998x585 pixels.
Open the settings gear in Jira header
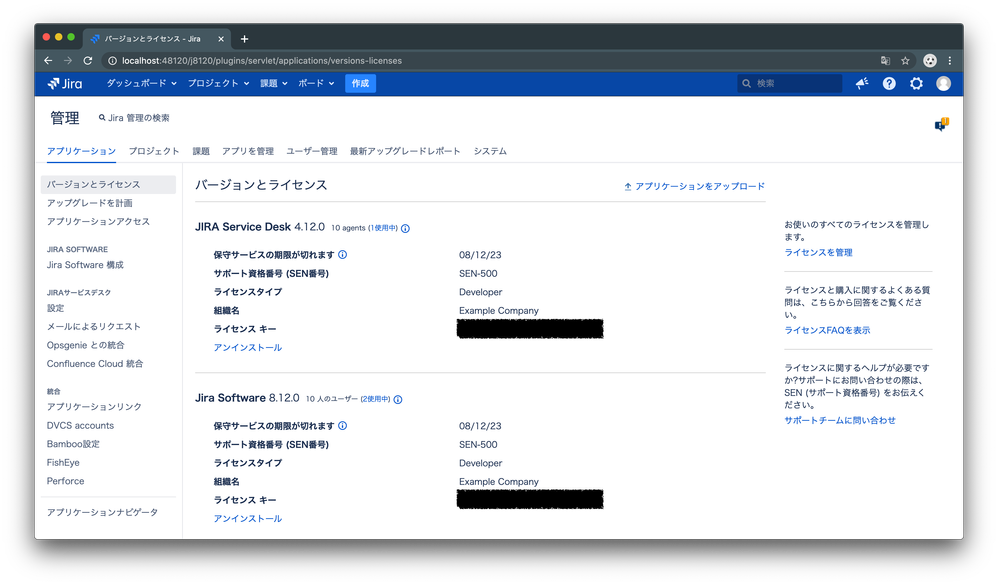pyautogui.click(x=916, y=83)
